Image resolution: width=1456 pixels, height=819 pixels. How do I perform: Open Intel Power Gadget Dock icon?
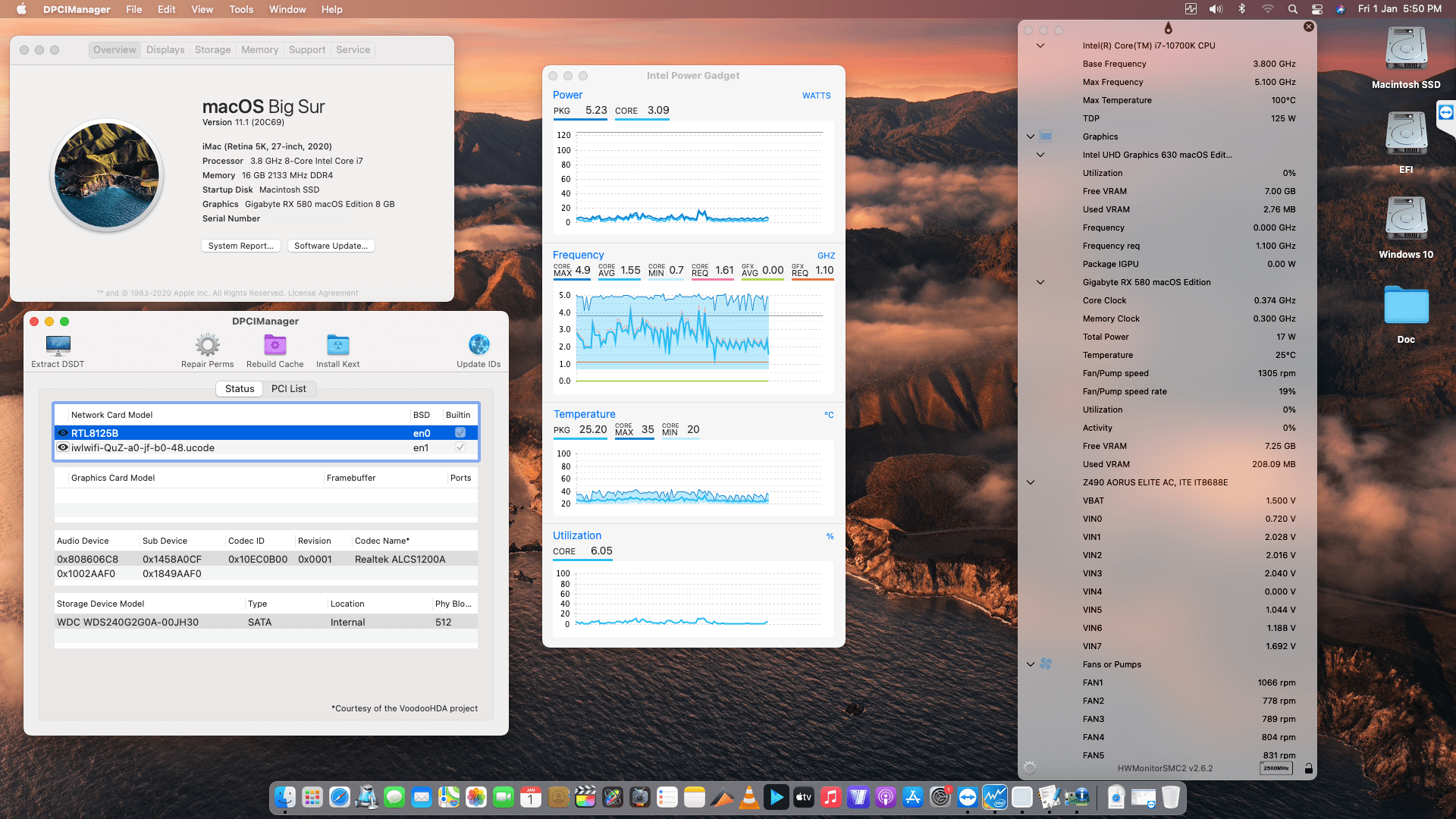(995, 797)
